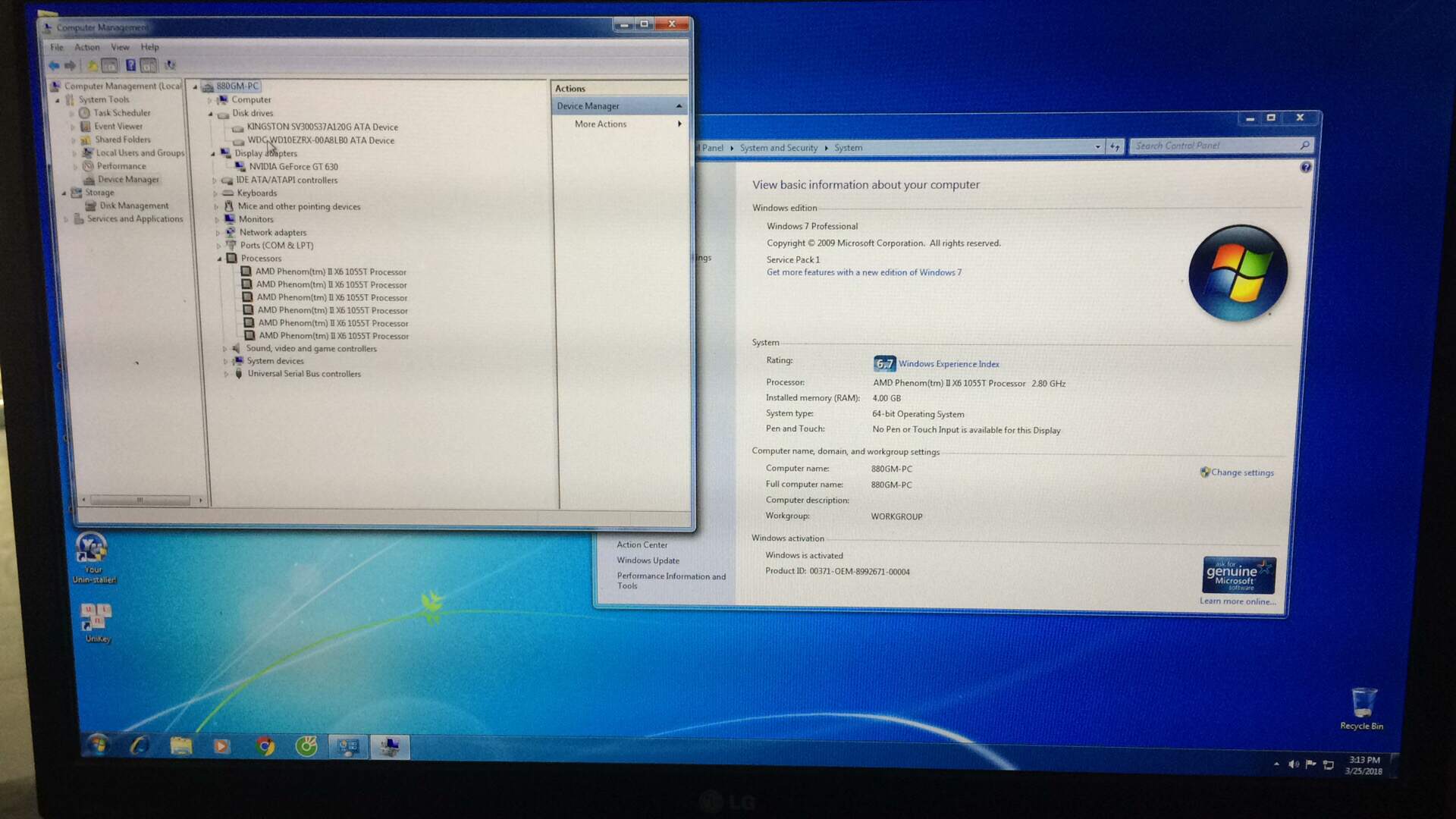Click the Up one level folder icon
This screenshot has width=1456, height=819.
pyautogui.click(x=93, y=65)
